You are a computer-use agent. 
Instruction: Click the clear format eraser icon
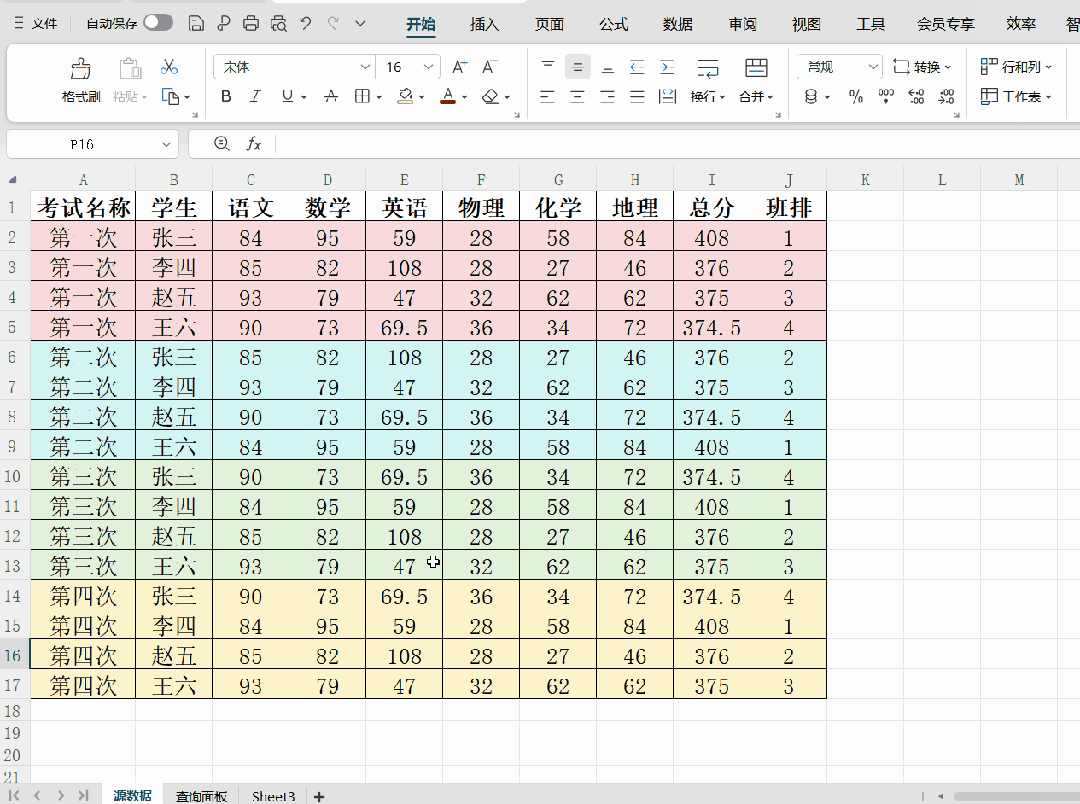click(490, 96)
